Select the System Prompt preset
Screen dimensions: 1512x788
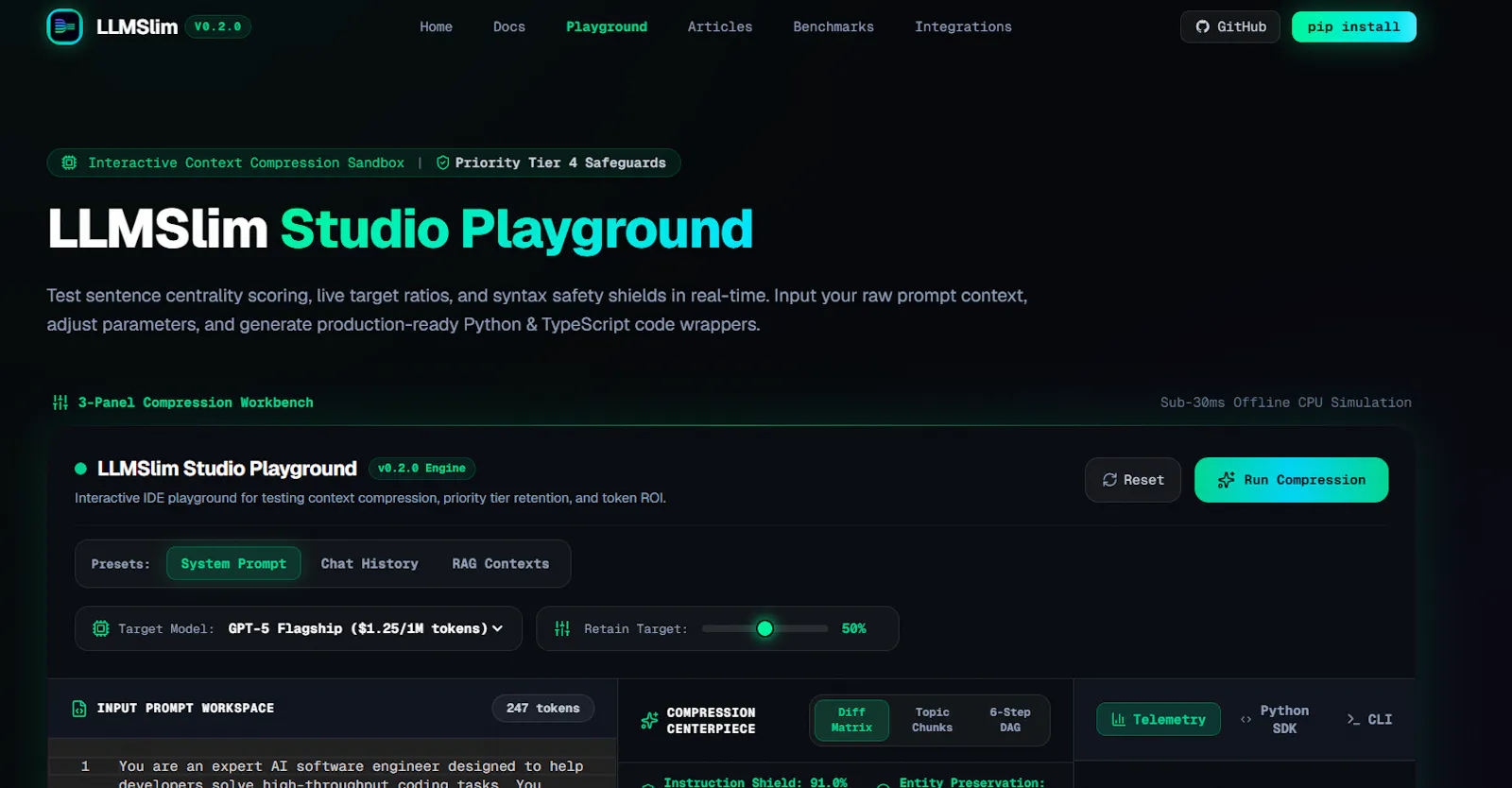(x=233, y=563)
